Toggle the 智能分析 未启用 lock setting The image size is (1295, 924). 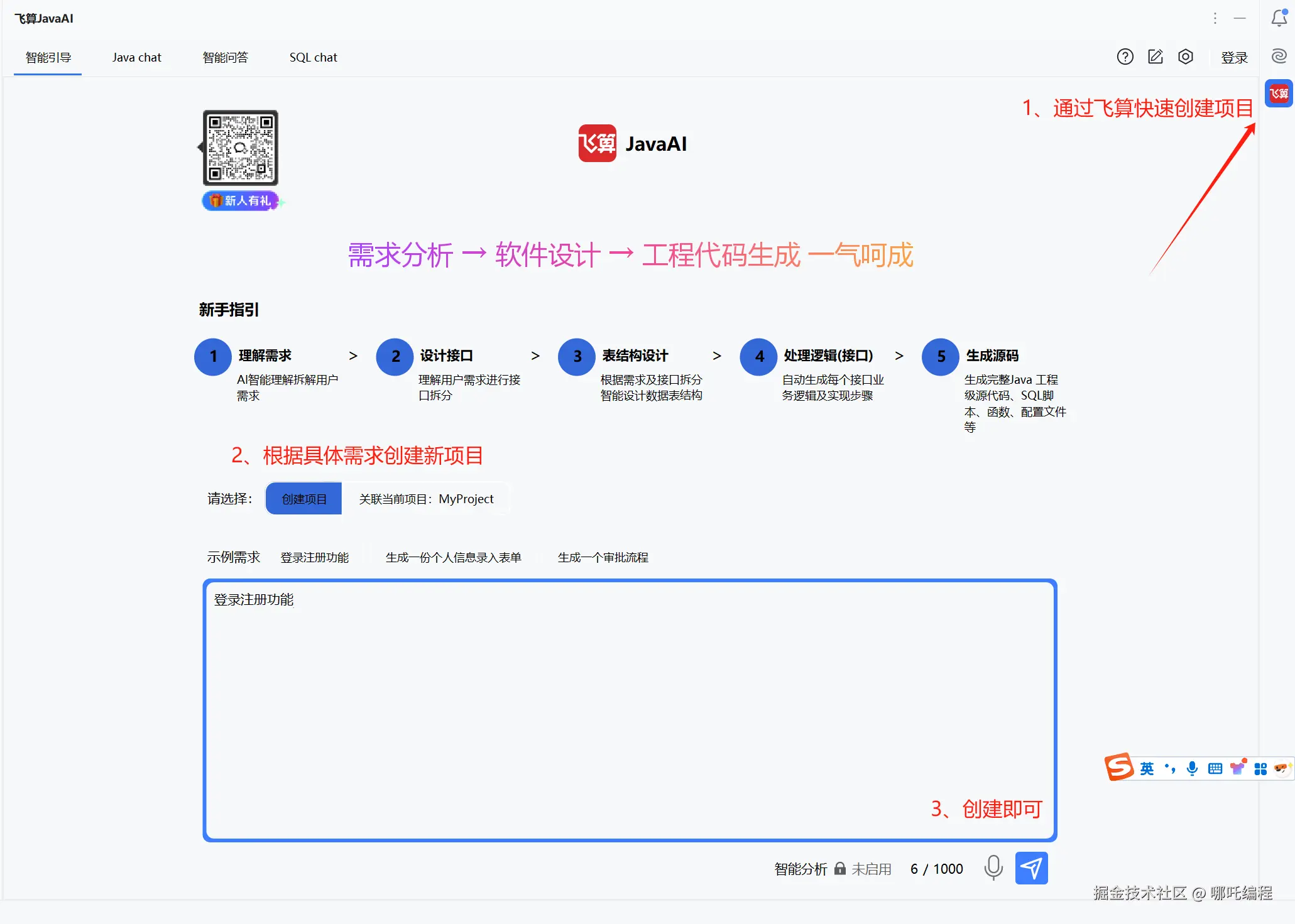(839, 869)
